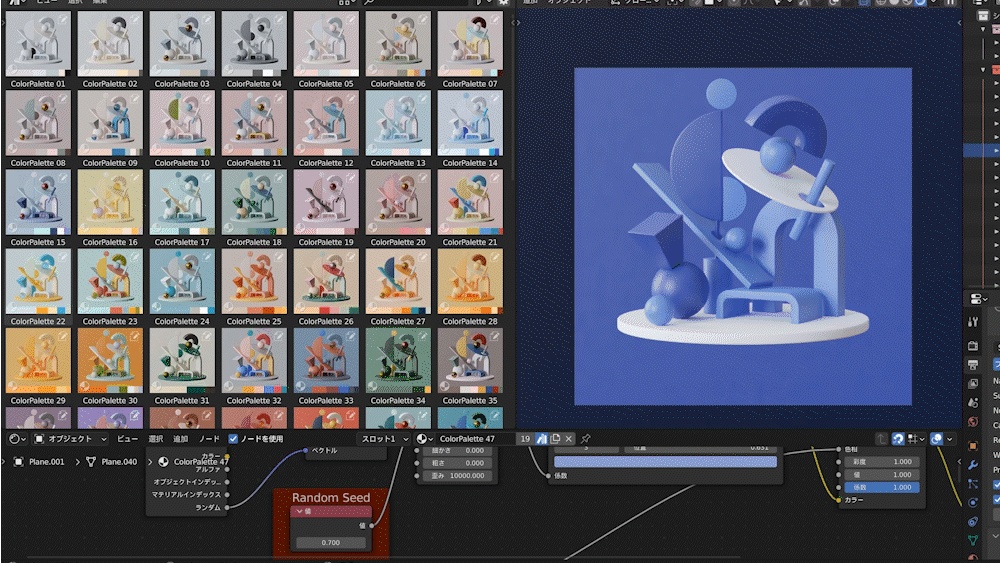Image resolution: width=1000 pixels, height=563 pixels.
Task: Open the Object properties orange square tab
Action: tap(973, 446)
